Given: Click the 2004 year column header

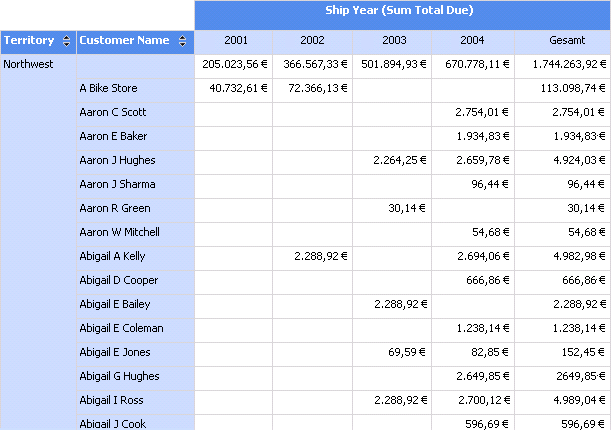Looking at the screenshot, I should [473, 41].
